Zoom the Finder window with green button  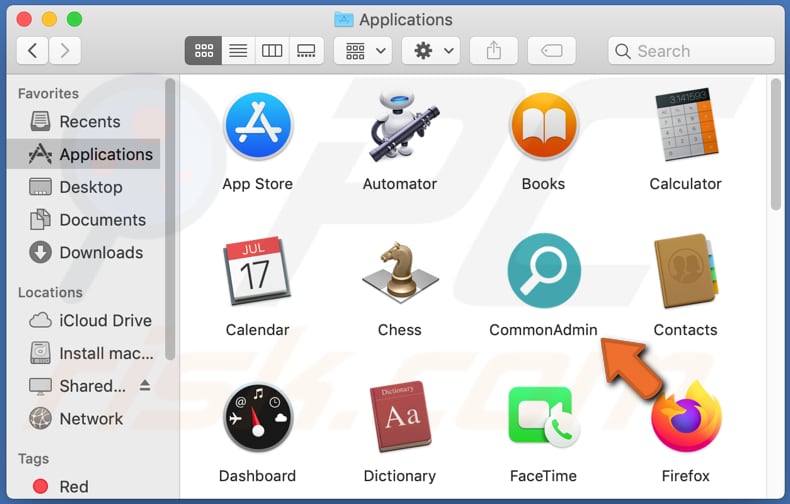(x=75, y=19)
